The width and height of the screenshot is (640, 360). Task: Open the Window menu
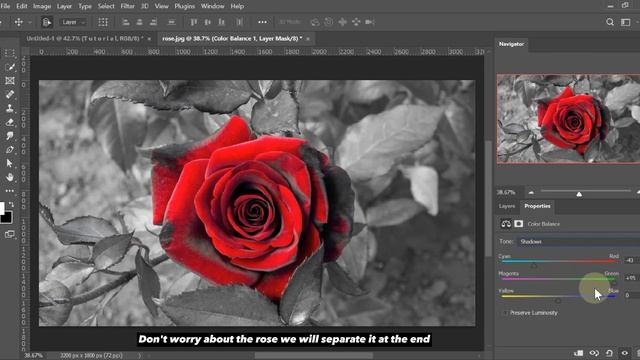213,6
